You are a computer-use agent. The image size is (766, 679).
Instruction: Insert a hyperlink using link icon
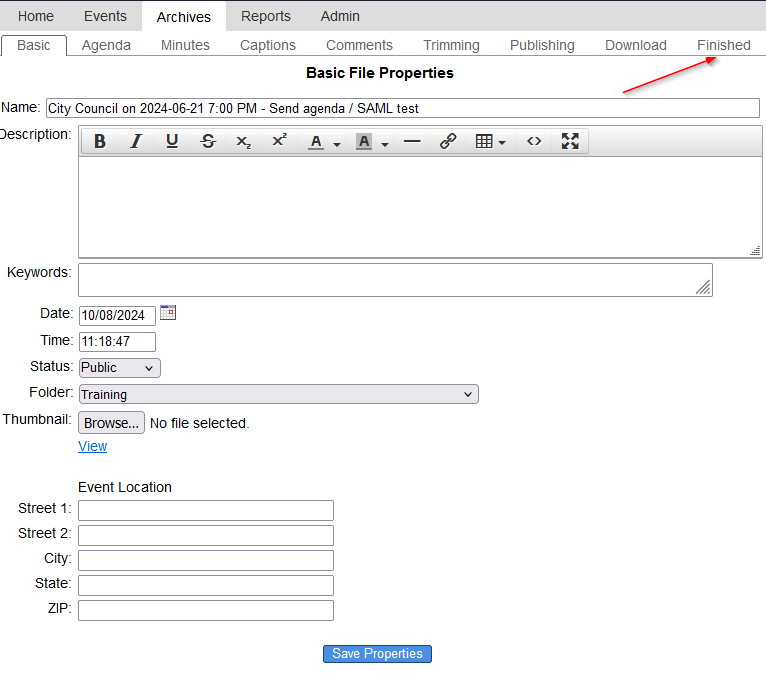pos(448,142)
